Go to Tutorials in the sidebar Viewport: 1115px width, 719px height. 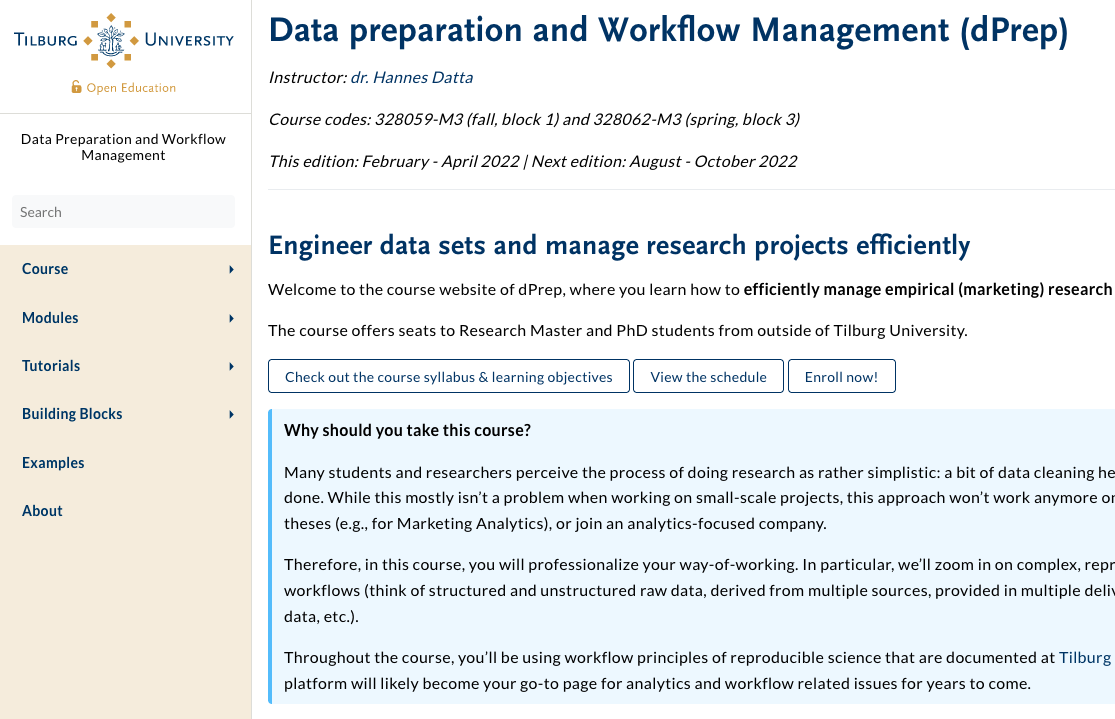pos(51,366)
